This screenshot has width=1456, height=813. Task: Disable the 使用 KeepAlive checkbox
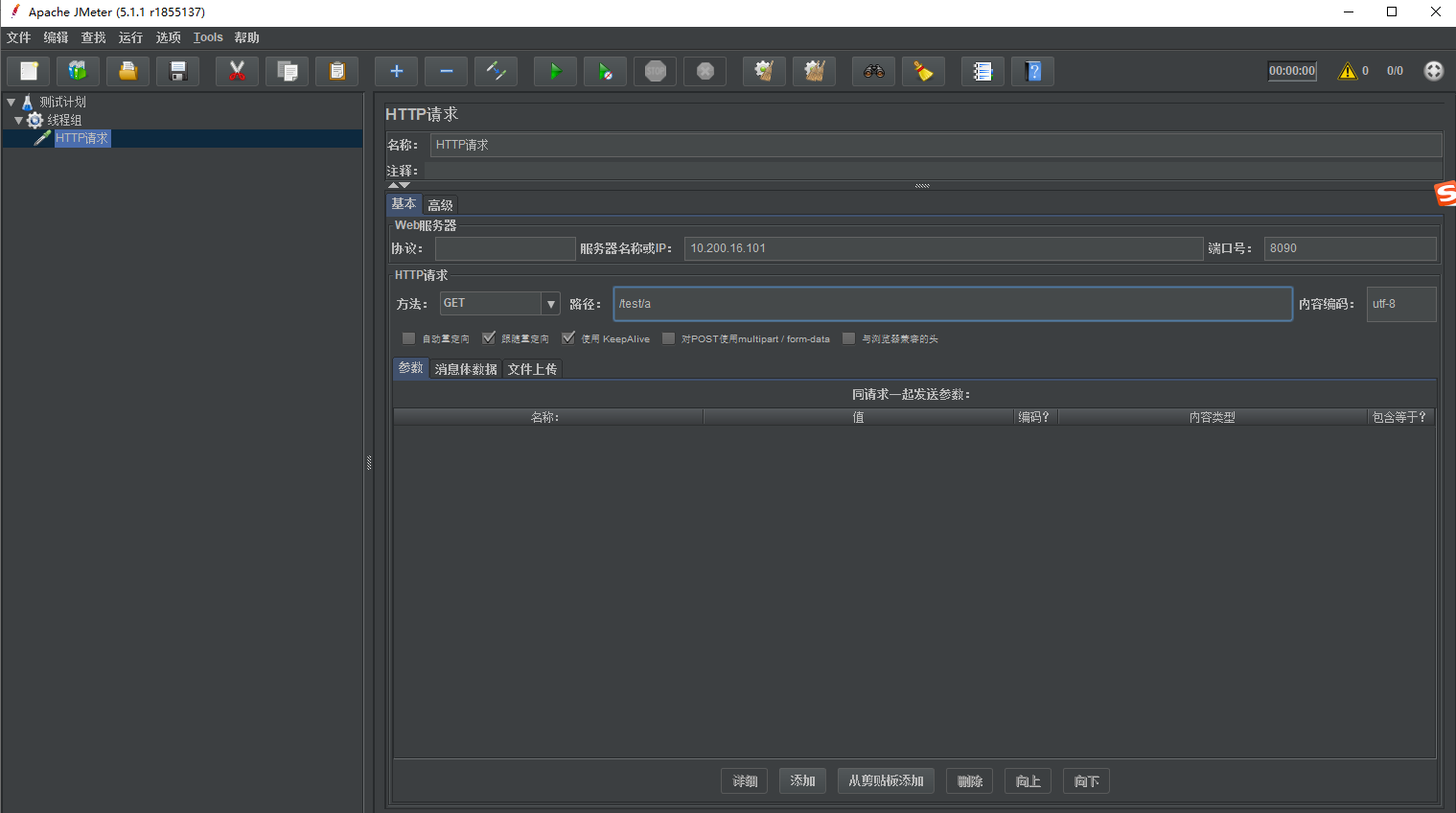click(x=568, y=338)
